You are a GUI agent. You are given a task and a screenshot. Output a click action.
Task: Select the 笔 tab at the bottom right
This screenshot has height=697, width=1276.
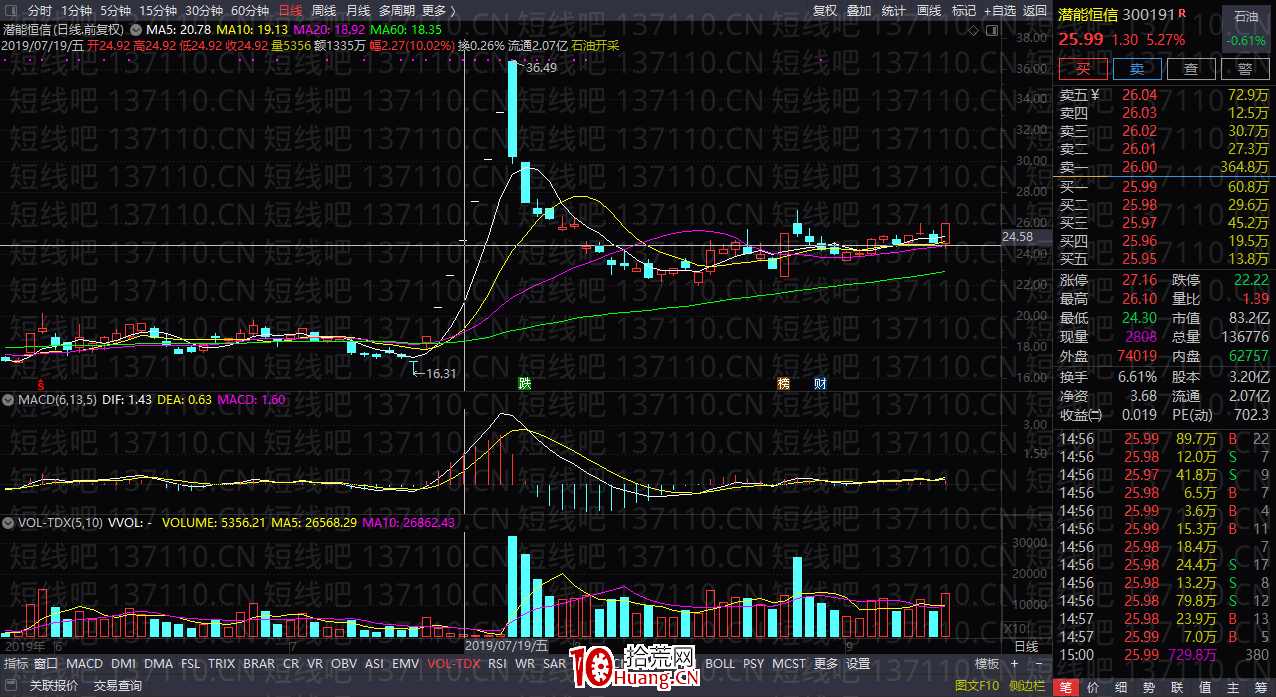tap(1066, 686)
